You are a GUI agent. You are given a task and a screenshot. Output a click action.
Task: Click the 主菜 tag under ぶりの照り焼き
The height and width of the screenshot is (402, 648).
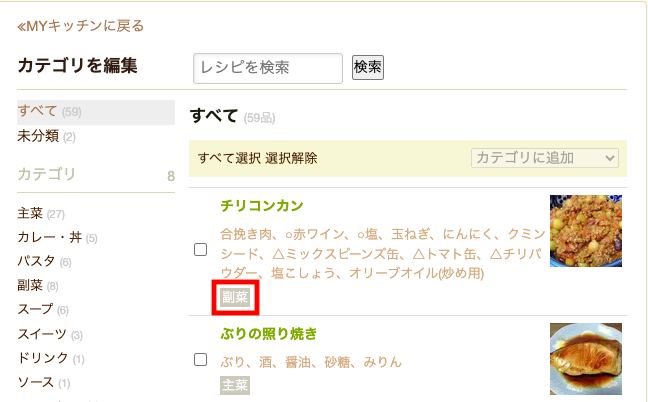[235, 385]
